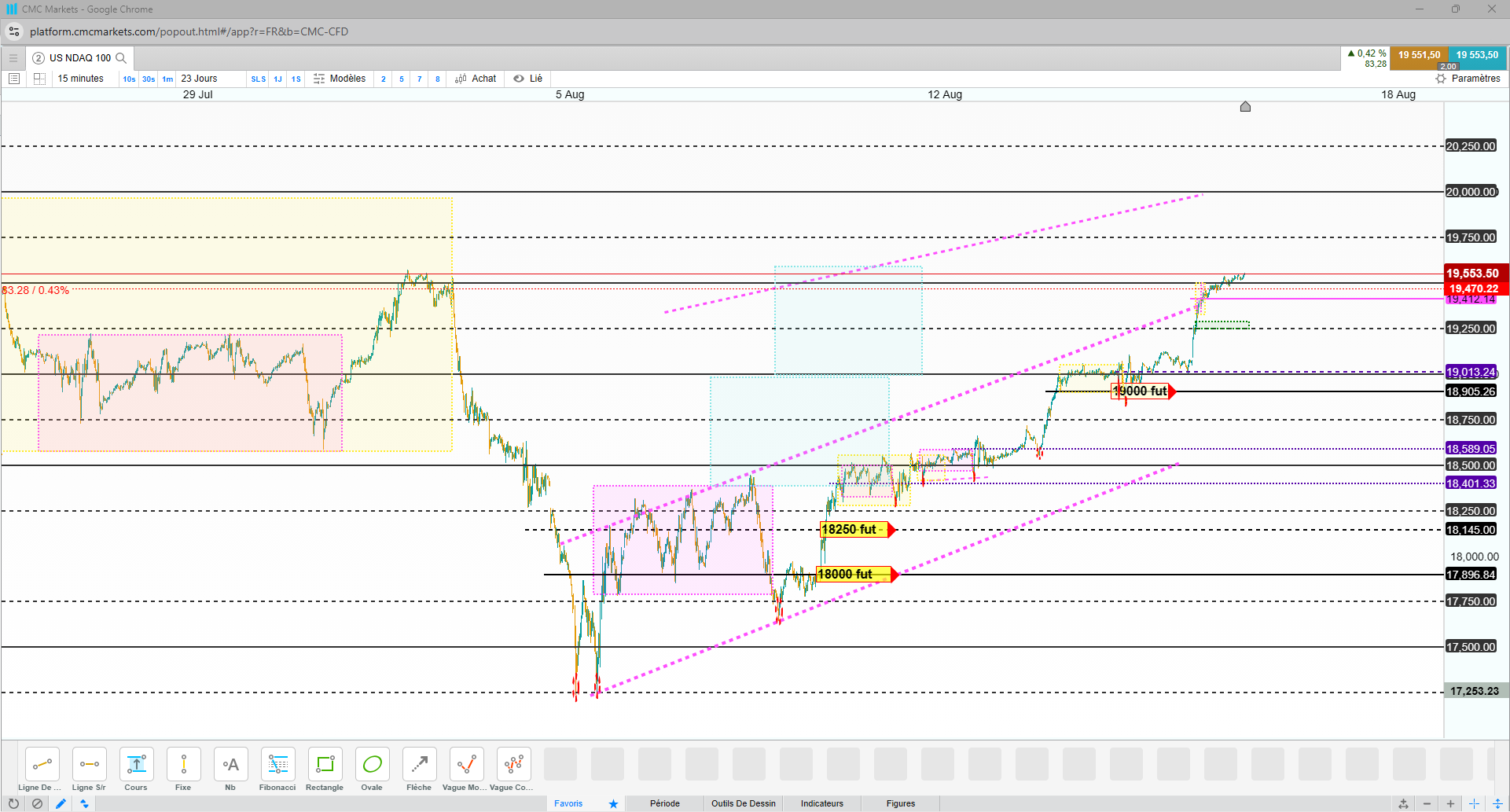Select the Cours price tool
The width and height of the screenshot is (1510, 812).
click(136, 769)
